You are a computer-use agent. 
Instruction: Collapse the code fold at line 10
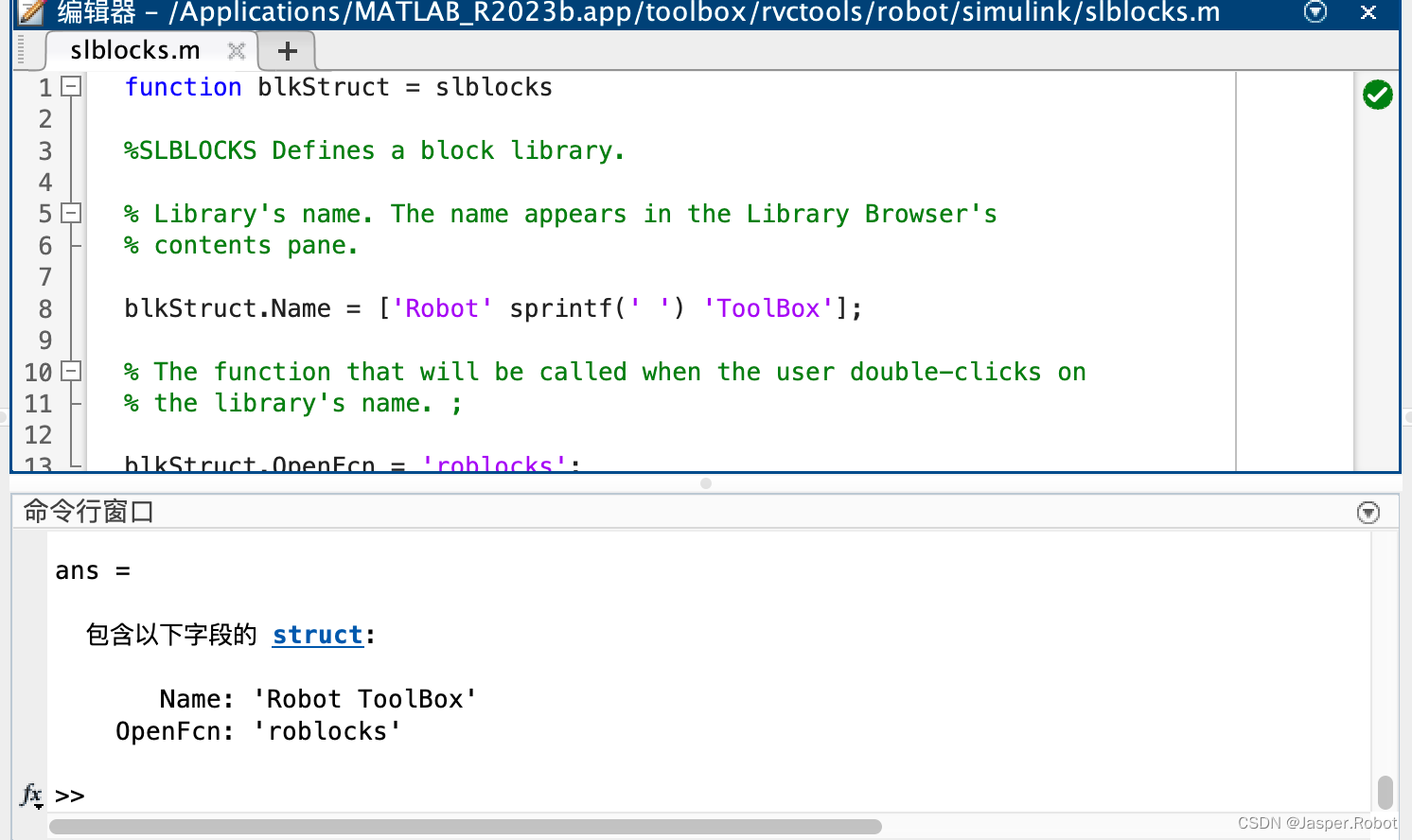coord(70,372)
